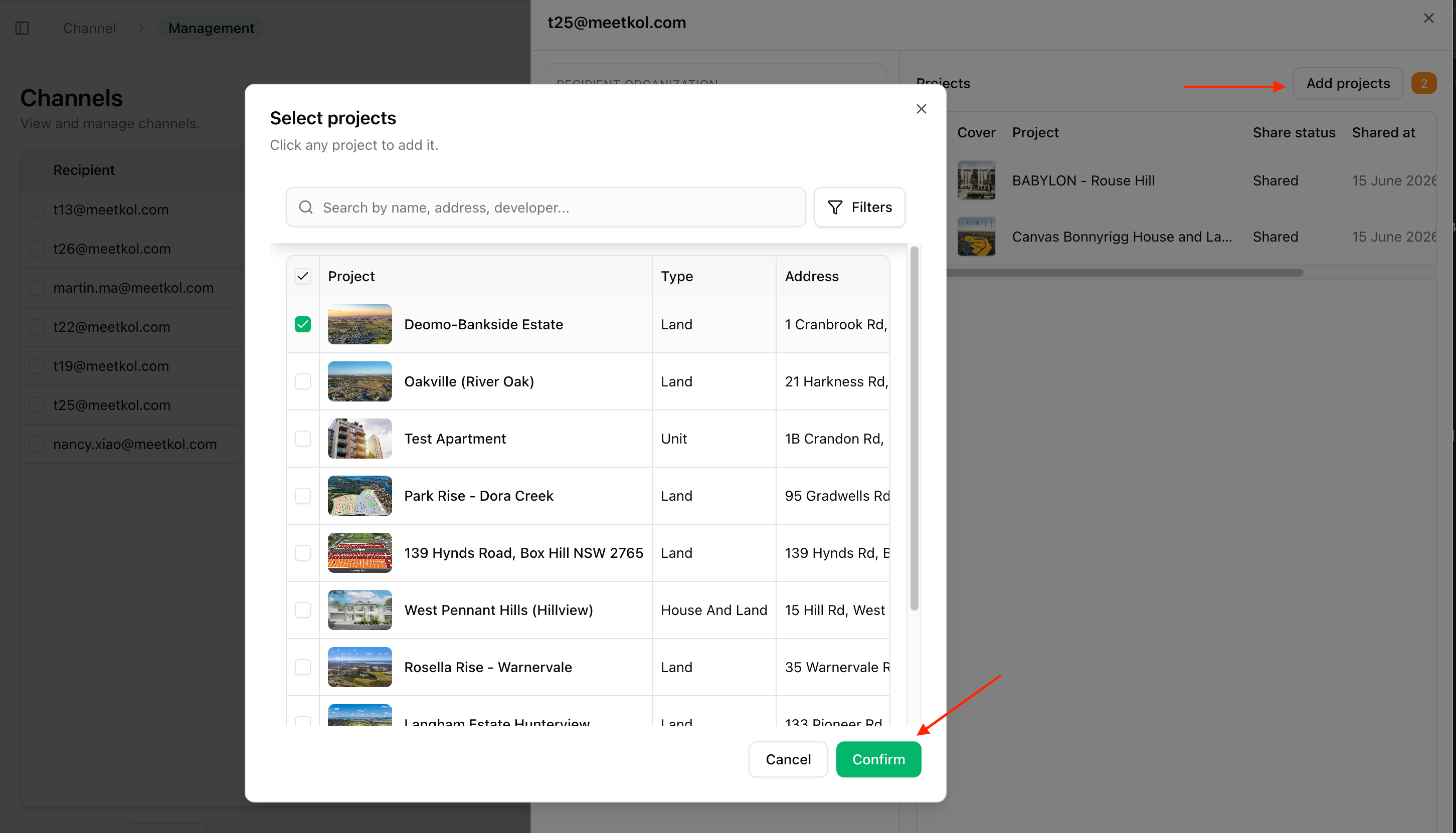Open Deomo-Bankside Estate thumbnail
The height and width of the screenshot is (833, 1456).
[360, 324]
